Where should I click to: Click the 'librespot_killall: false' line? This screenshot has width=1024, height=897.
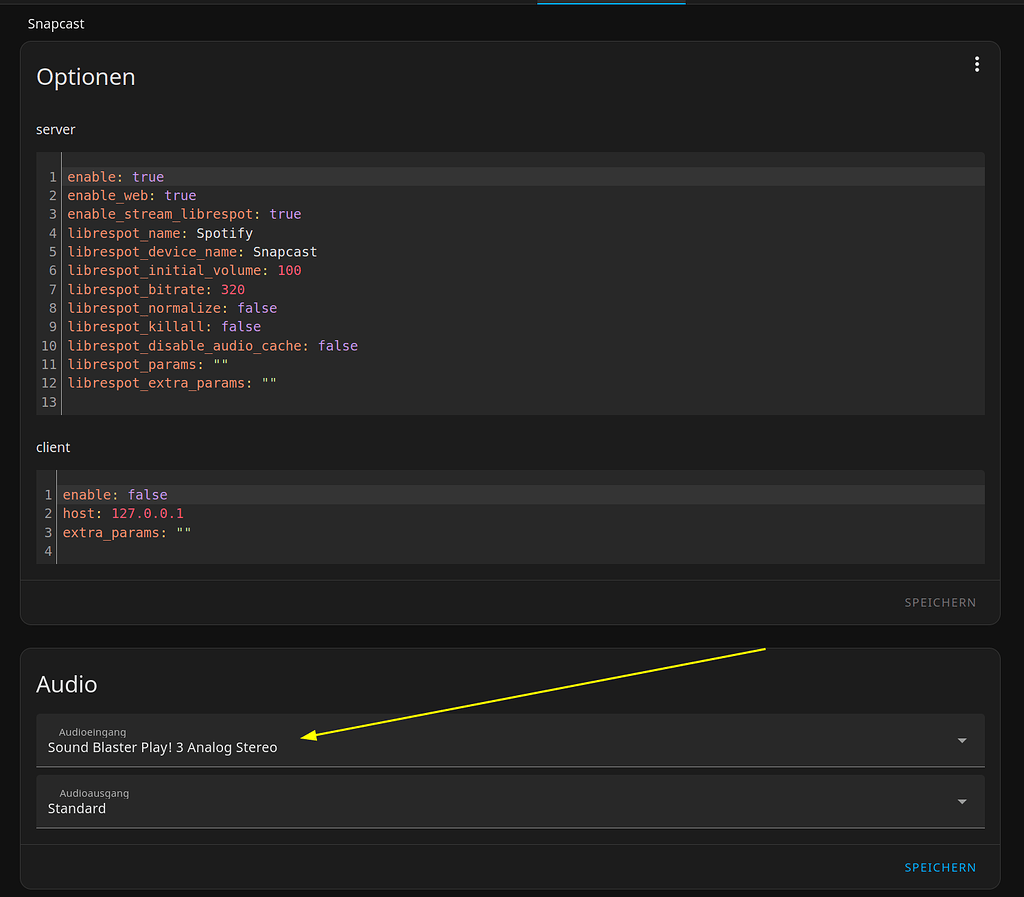(163, 327)
